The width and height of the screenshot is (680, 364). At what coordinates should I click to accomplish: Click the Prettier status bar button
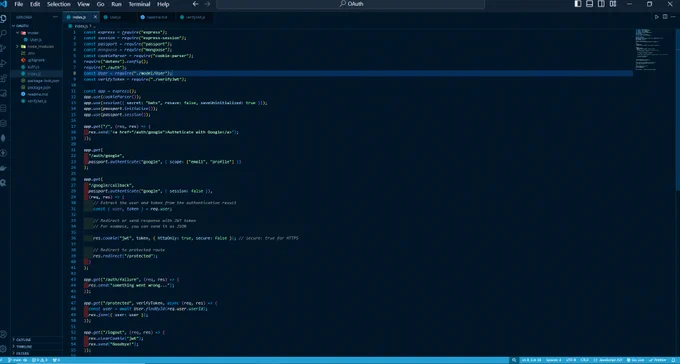point(658,360)
